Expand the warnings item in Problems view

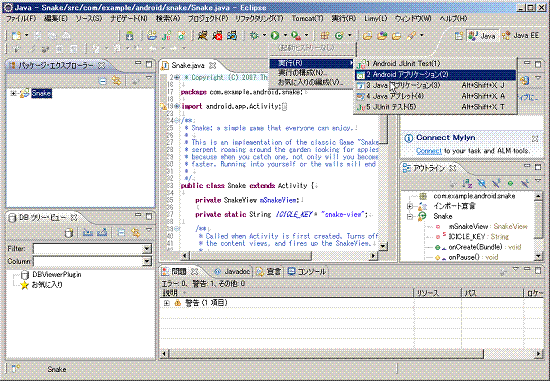167,303
